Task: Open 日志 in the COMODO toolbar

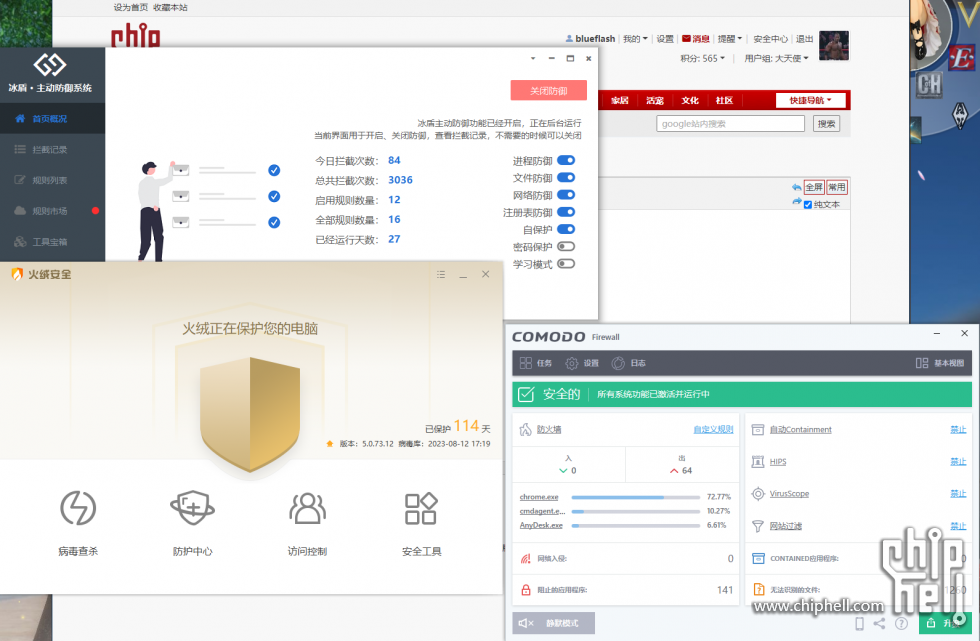Action: coord(629,363)
